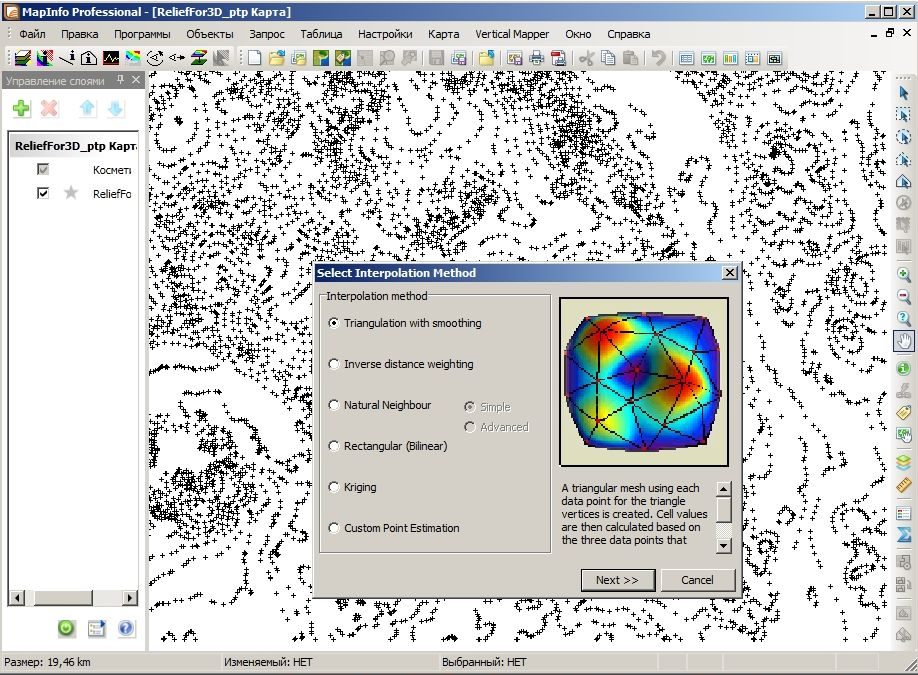Image resolution: width=918 pixels, height=675 pixels.
Task: Click the Layer Control stack icon
Action: (x=903, y=462)
